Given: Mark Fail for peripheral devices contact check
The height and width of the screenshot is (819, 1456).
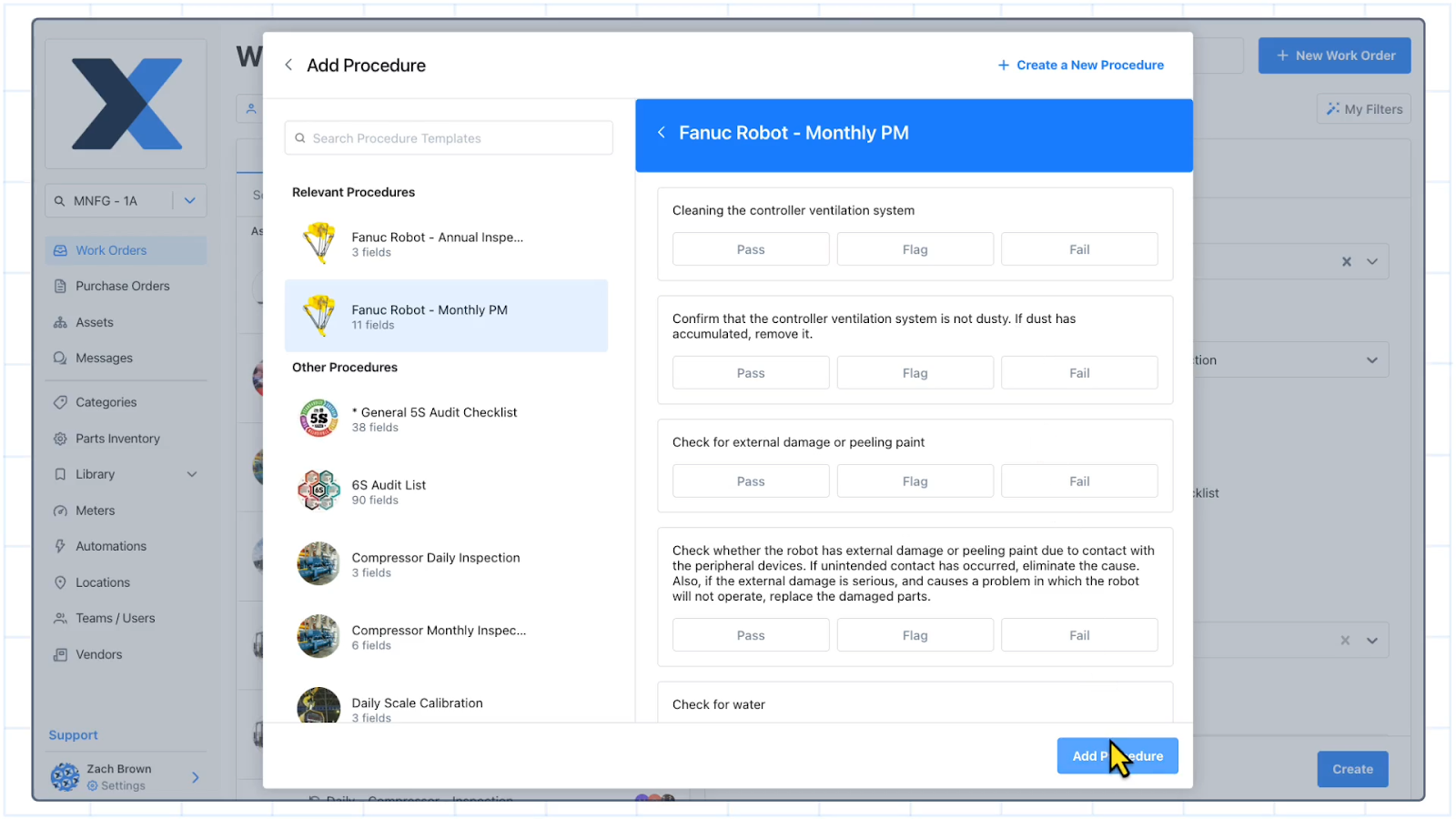Looking at the screenshot, I should (1079, 635).
